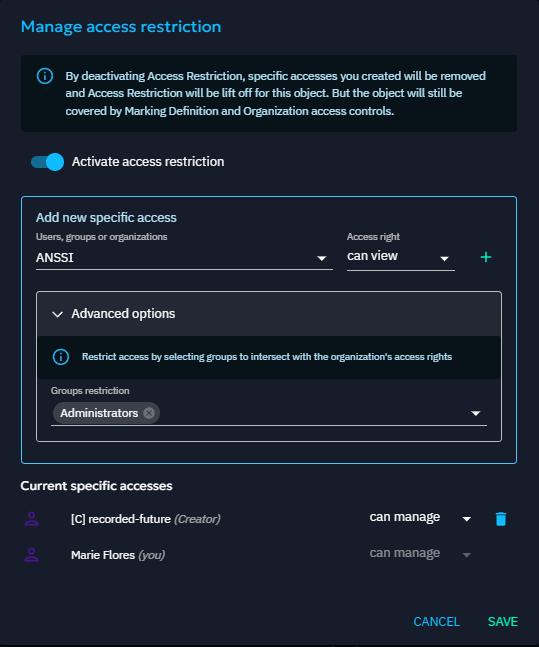Open the ANSSI users/groups dropdown

coord(184,258)
